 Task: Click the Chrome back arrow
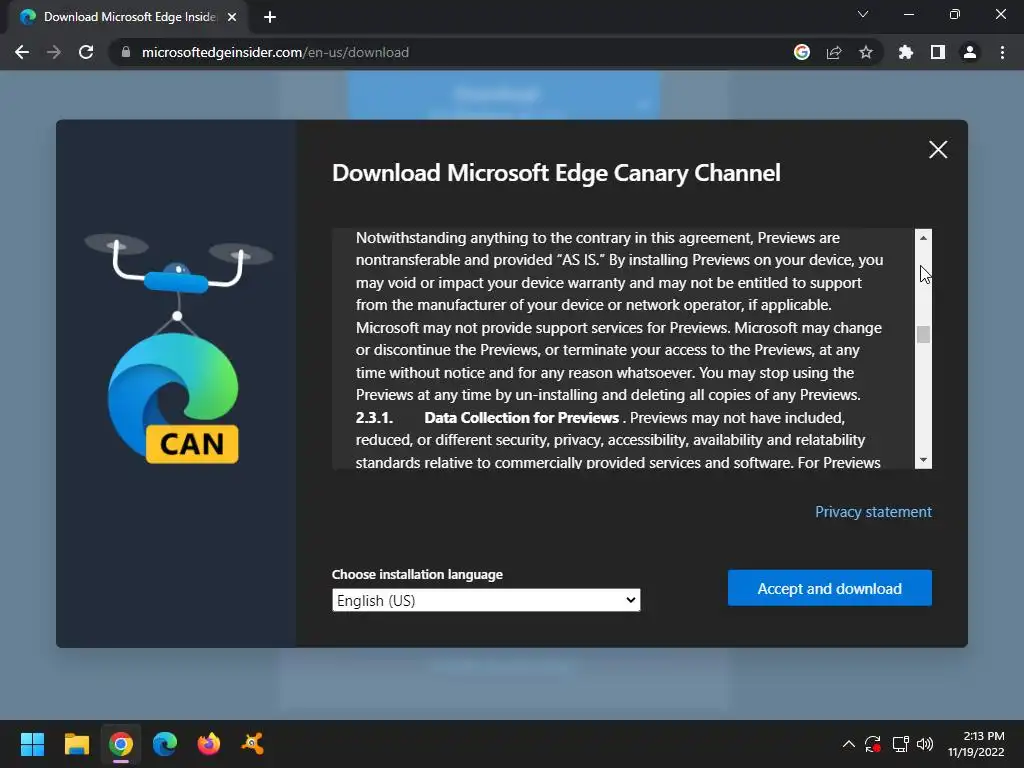point(22,52)
